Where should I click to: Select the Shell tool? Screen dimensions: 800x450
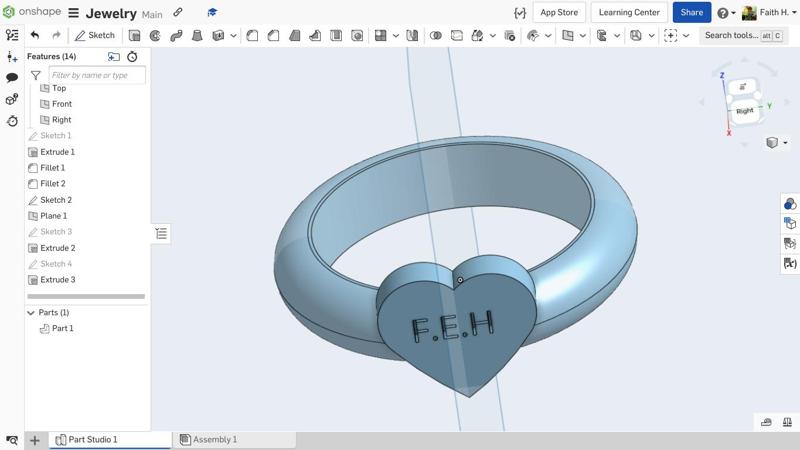(336, 35)
